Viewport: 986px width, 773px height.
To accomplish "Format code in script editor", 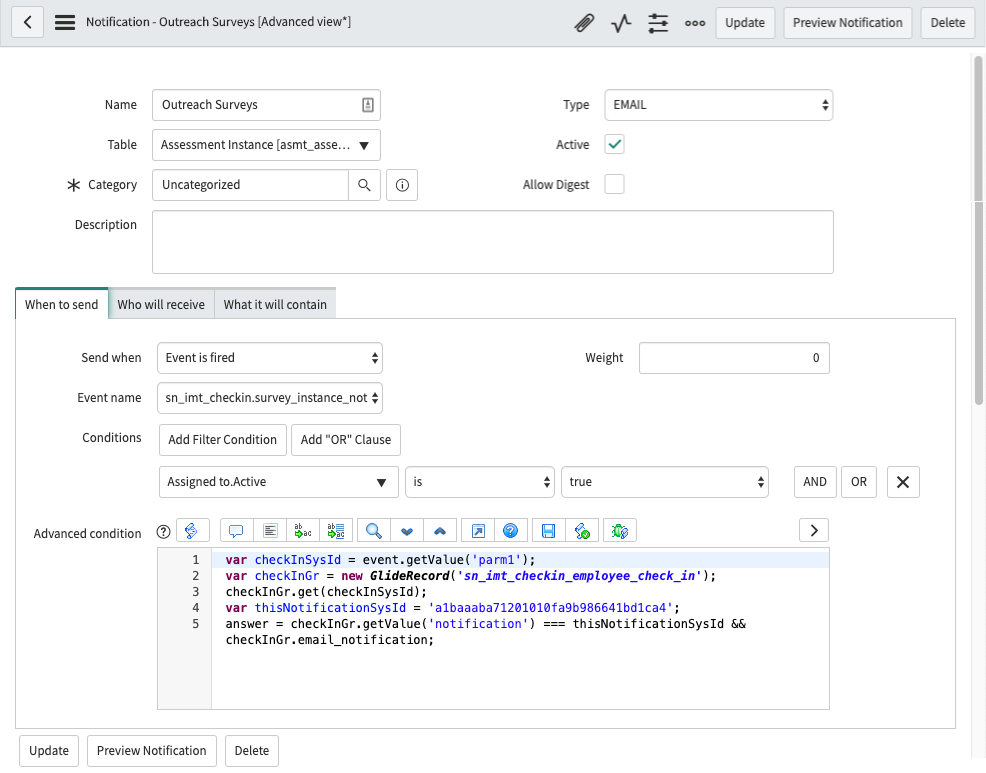I will (x=270, y=531).
